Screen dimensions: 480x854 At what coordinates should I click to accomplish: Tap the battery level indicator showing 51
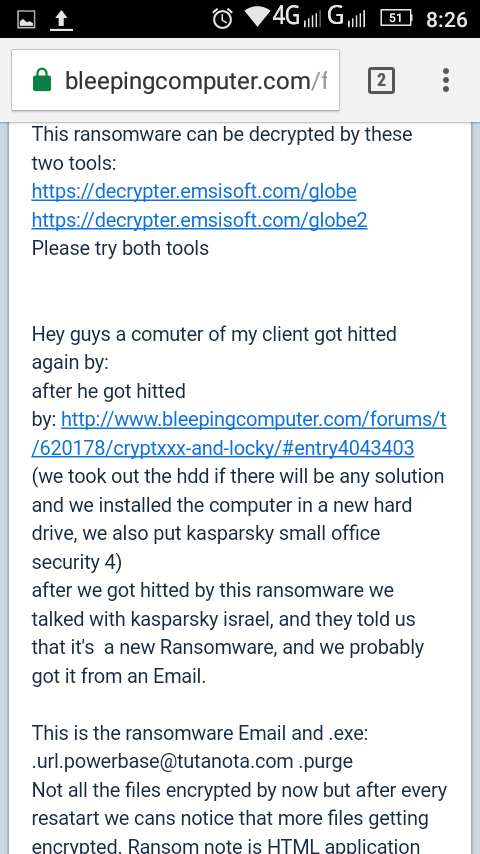(x=395, y=18)
